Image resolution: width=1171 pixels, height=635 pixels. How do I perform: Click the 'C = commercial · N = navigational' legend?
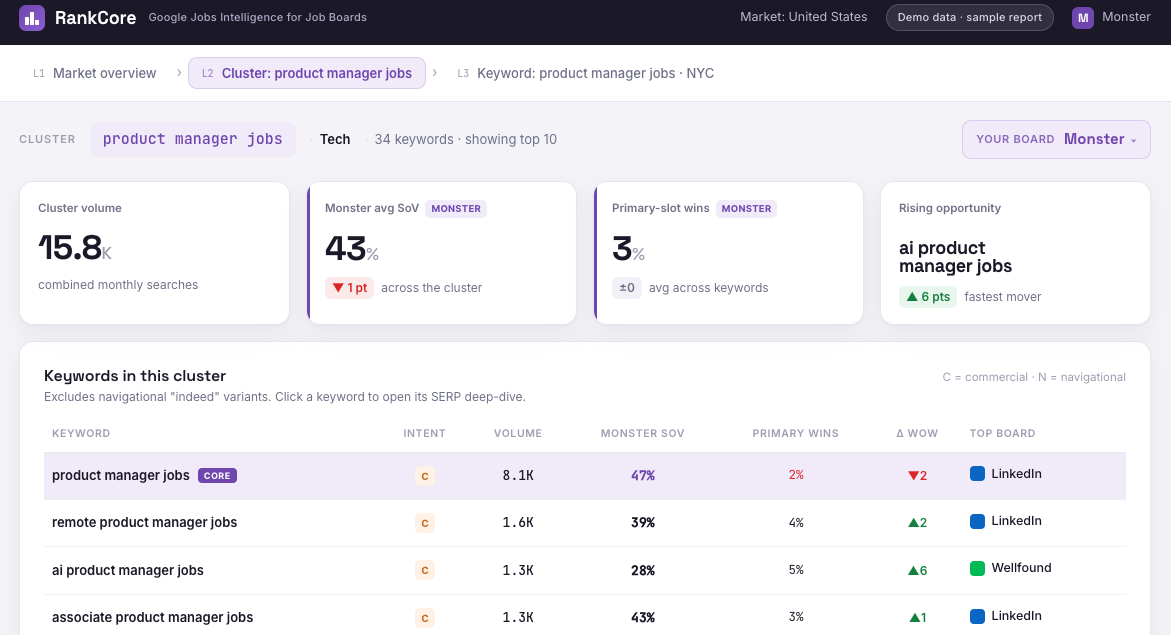pyautogui.click(x=1034, y=377)
